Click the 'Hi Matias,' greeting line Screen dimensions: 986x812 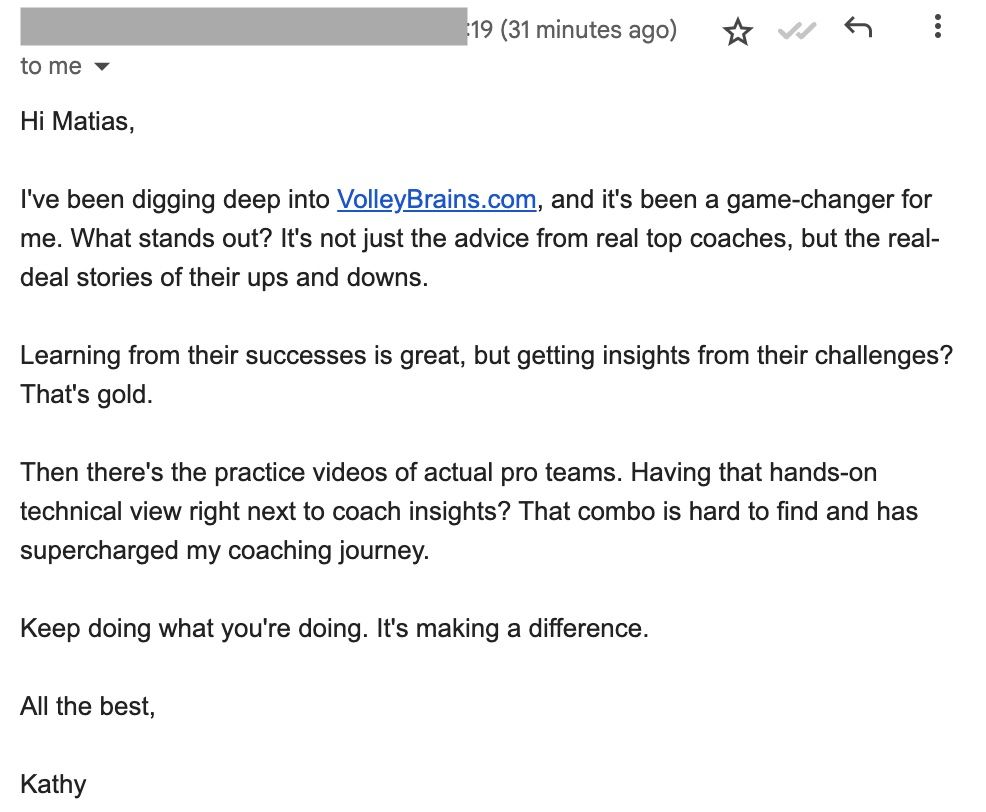pyautogui.click(x=77, y=121)
